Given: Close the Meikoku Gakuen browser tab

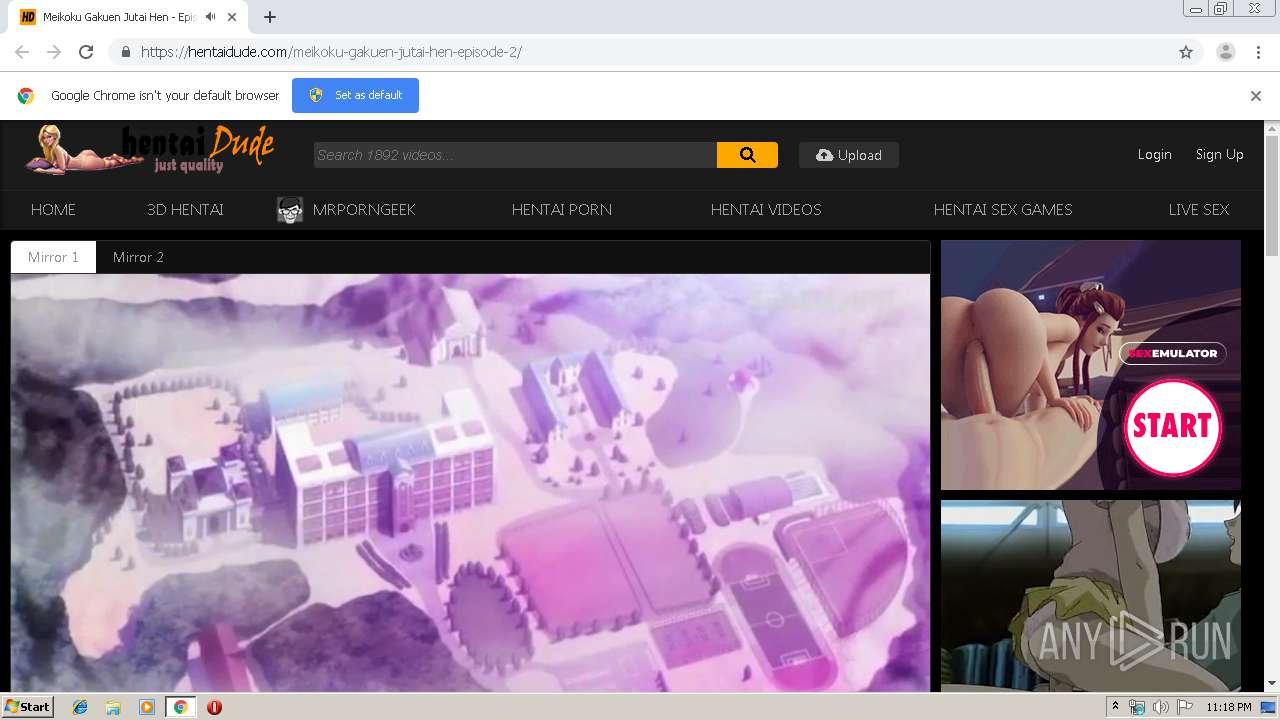Looking at the screenshot, I should pos(234,17).
